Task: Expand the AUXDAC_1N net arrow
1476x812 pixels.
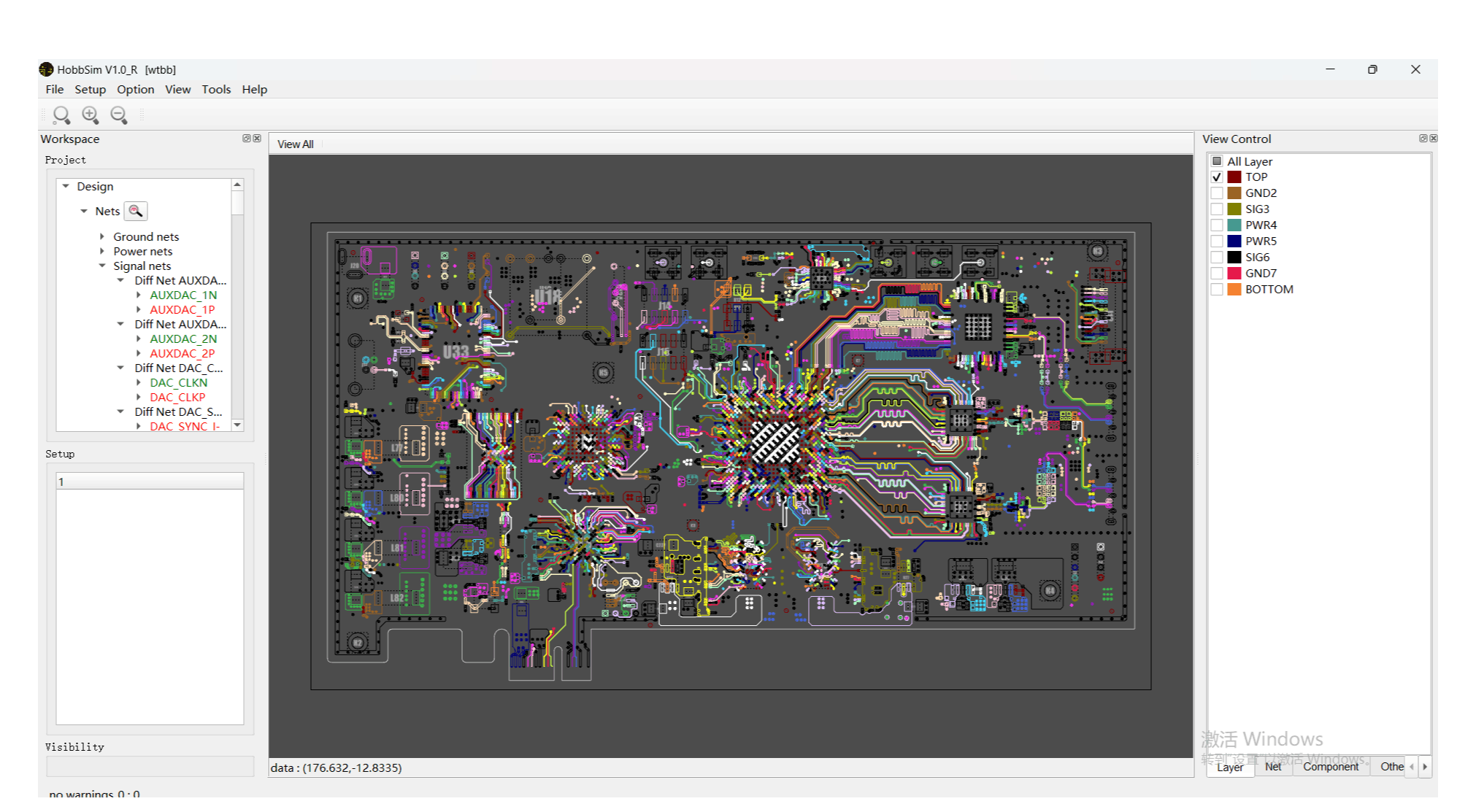Action: [x=139, y=295]
